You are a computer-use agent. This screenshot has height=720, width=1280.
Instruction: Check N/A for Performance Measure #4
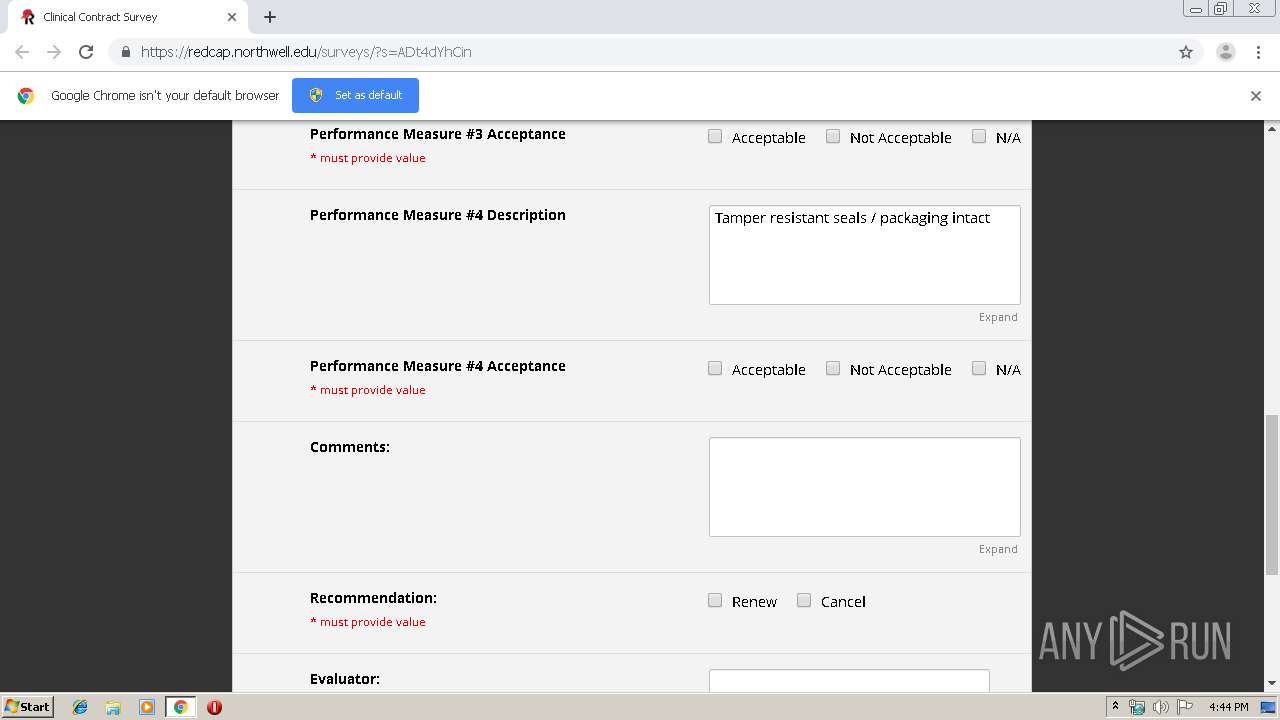click(x=979, y=368)
